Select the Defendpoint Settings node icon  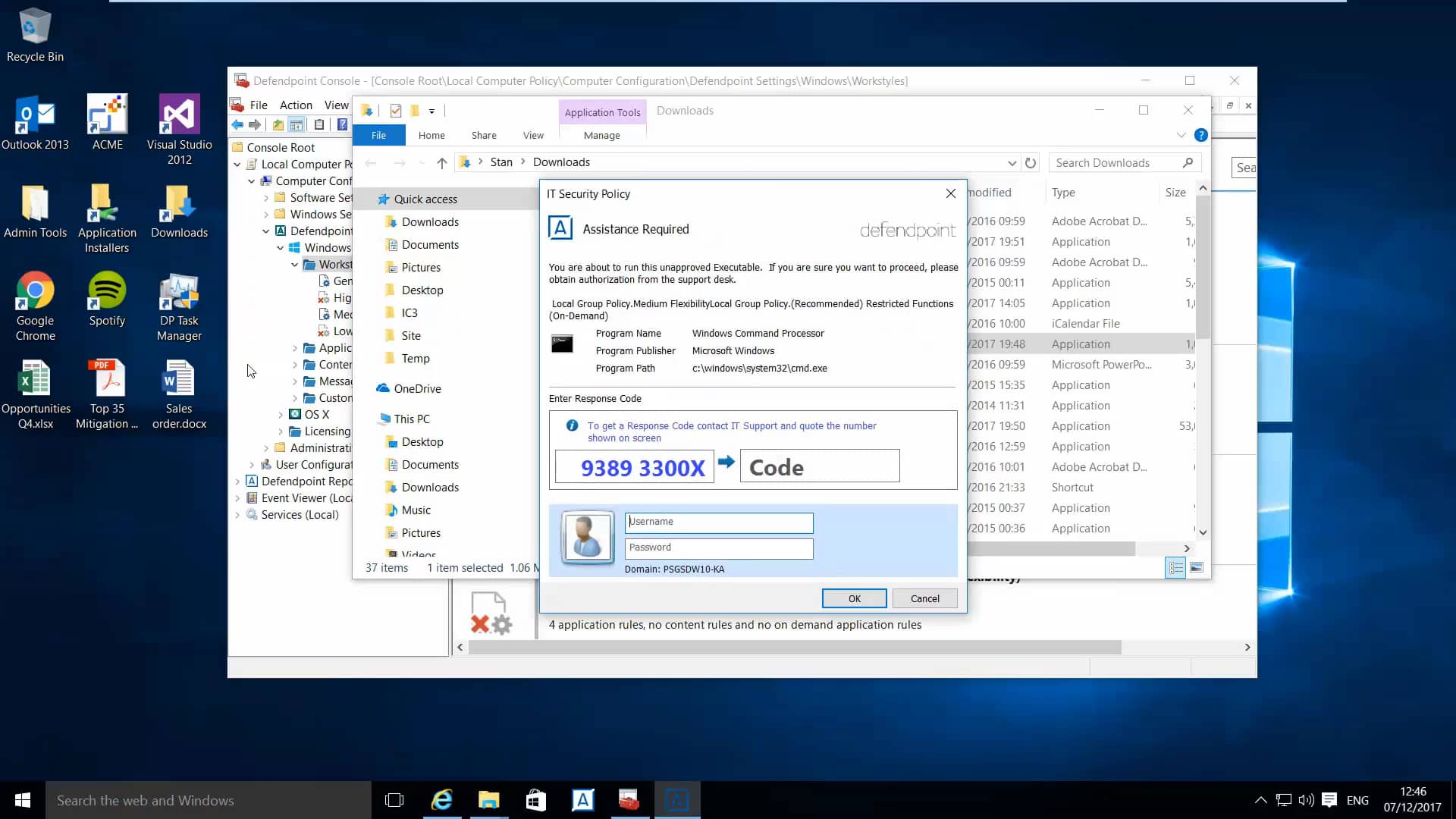[280, 231]
